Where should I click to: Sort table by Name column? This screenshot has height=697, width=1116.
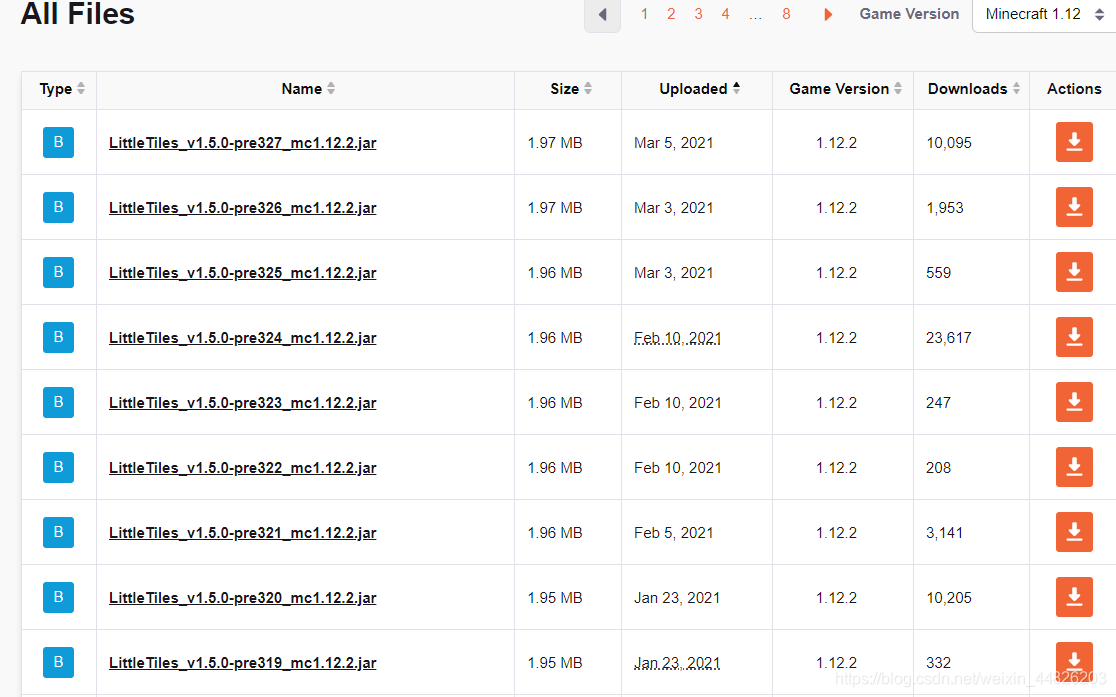click(307, 88)
